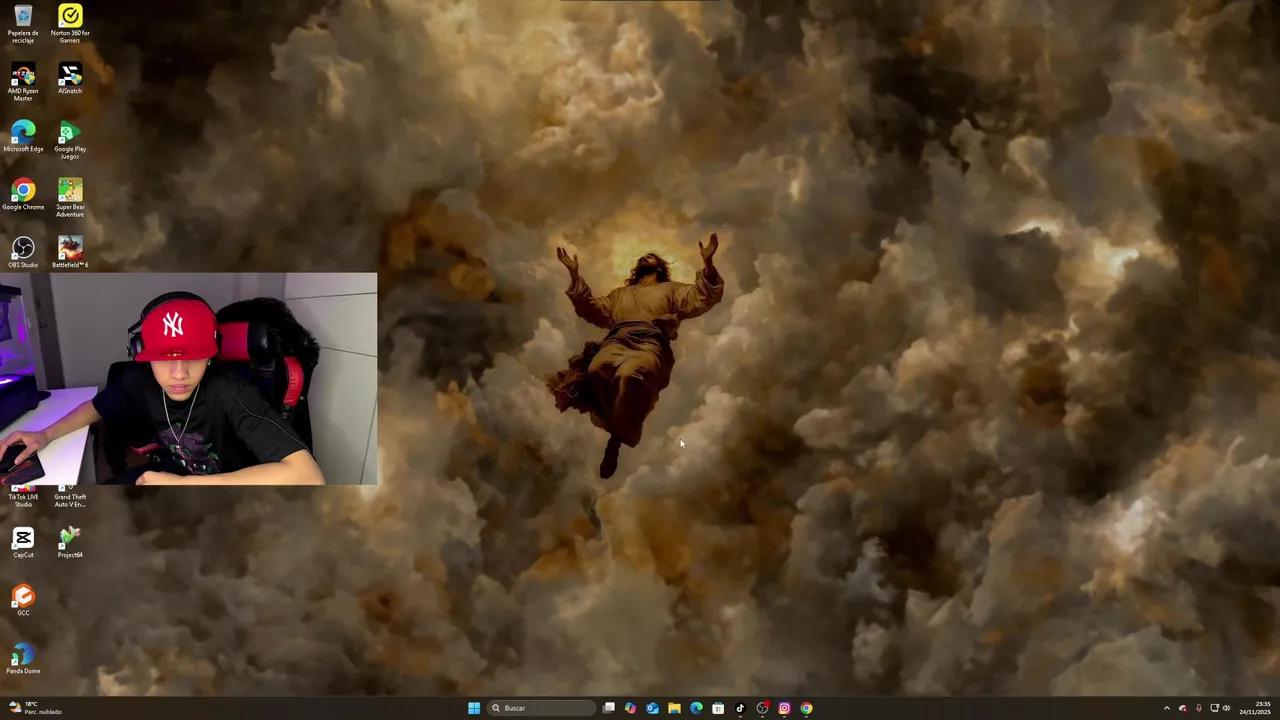Switch to TikTok in the taskbar
1280x720 pixels.
tap(740, 708)
